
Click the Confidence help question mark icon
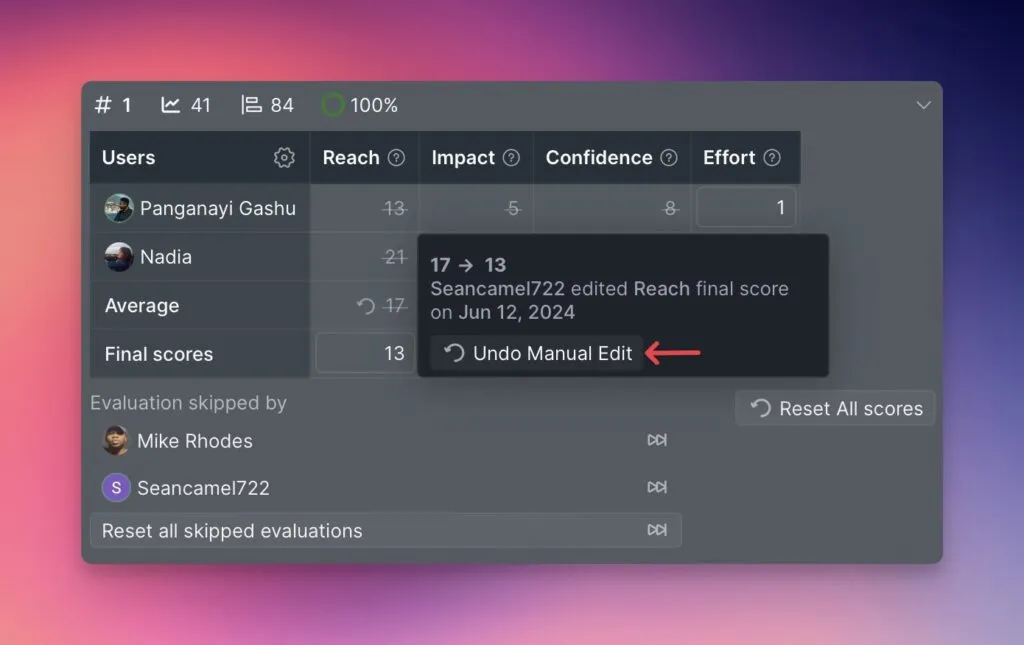669,158
